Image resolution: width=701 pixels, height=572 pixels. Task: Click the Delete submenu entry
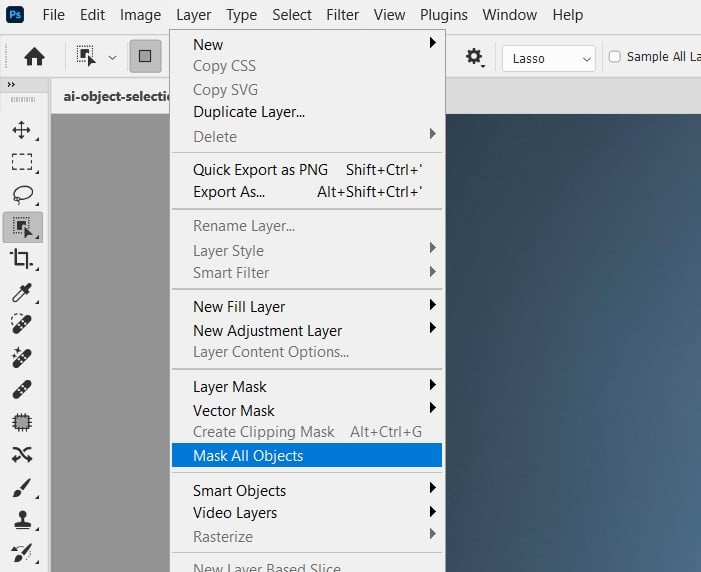click(307, 136)
